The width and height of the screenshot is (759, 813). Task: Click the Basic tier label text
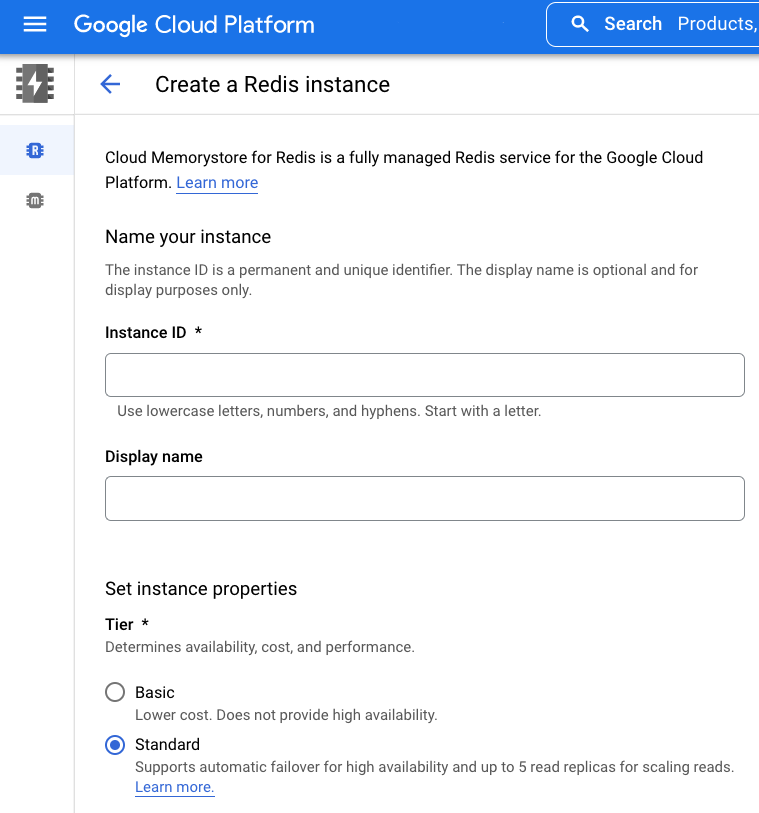(x=155, y=692)
